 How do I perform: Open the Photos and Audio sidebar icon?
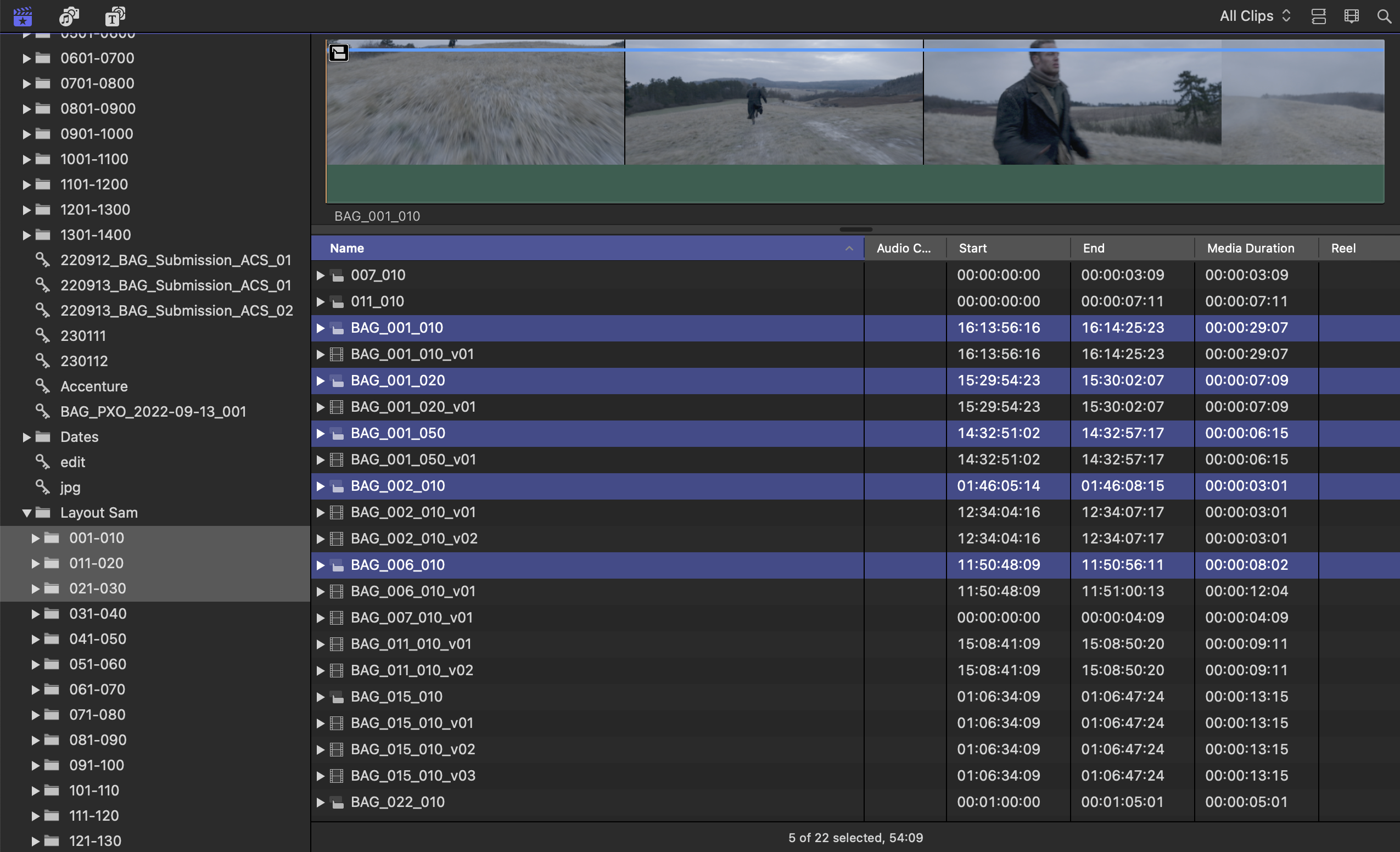click(x=69, y=16)
